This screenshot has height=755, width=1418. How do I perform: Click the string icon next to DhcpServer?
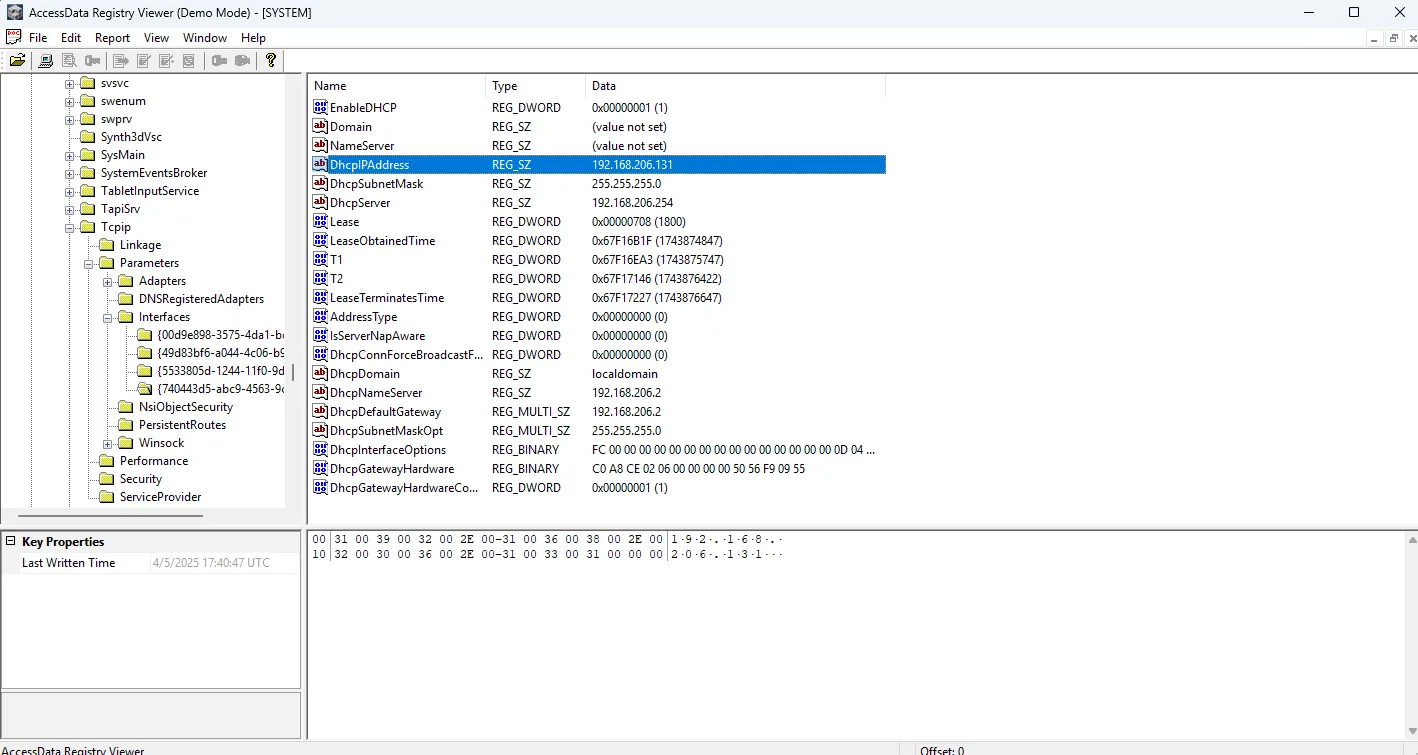pos(320,203)
